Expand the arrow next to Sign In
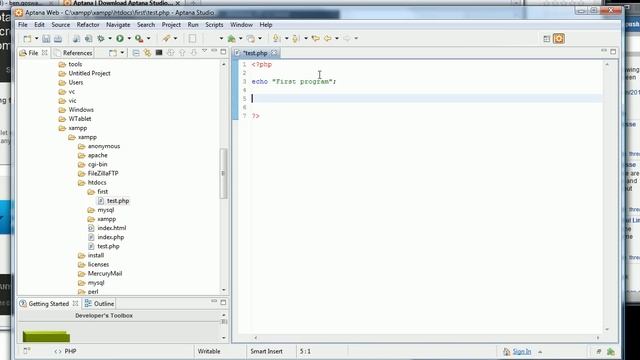This screenshot has width=640, height=360. click(540, 352)
